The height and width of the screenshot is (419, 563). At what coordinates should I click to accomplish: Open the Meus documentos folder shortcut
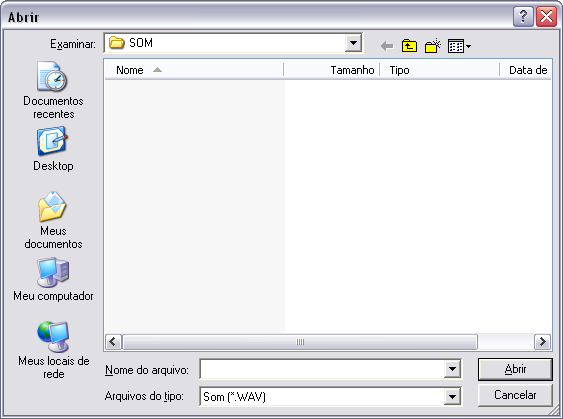(x=53, y=220)
